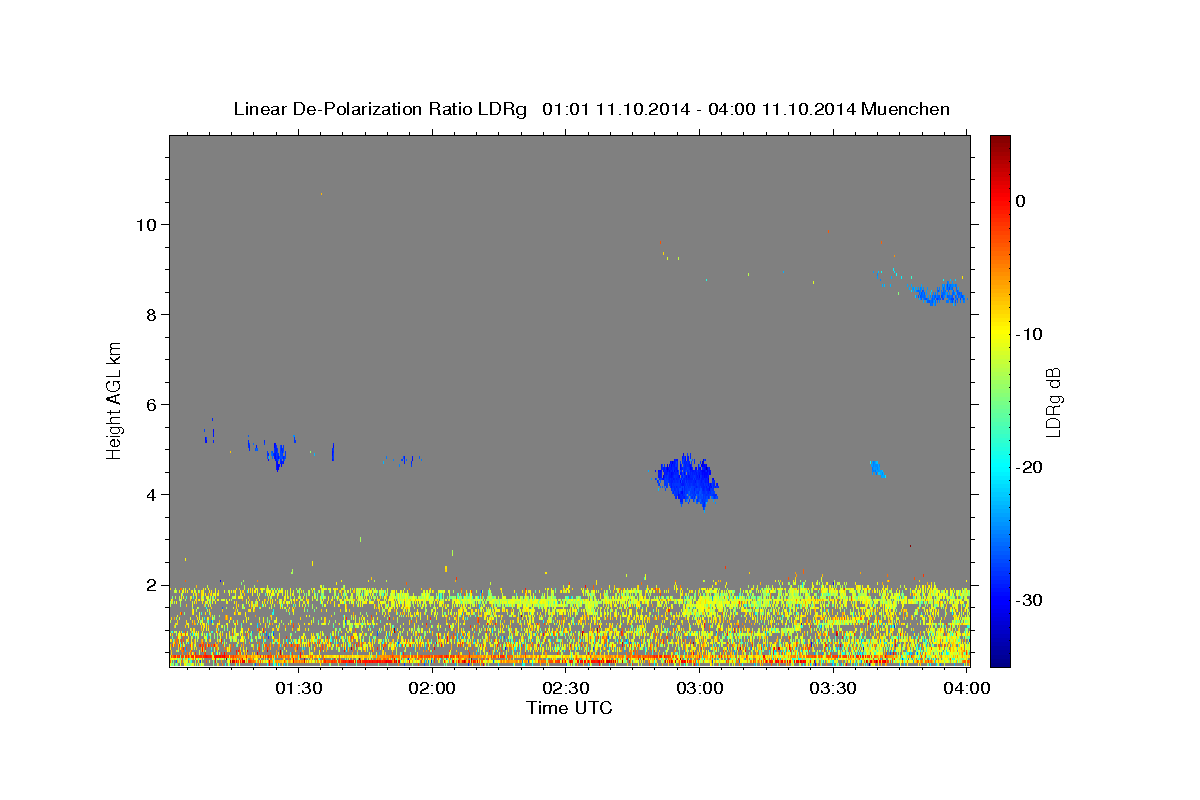Click the 'LDRg dB' colorbar label

[x=1052, y=401]
